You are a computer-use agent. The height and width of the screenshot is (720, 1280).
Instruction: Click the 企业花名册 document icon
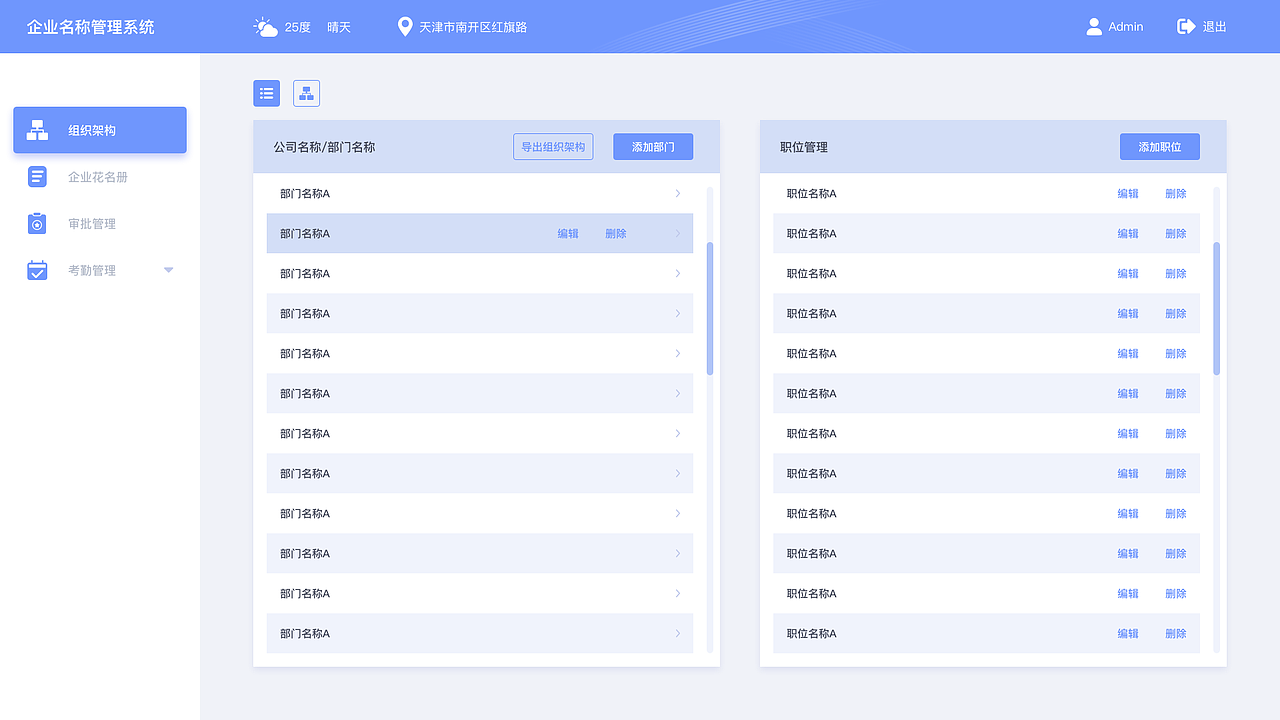click(x=37, y=177)
